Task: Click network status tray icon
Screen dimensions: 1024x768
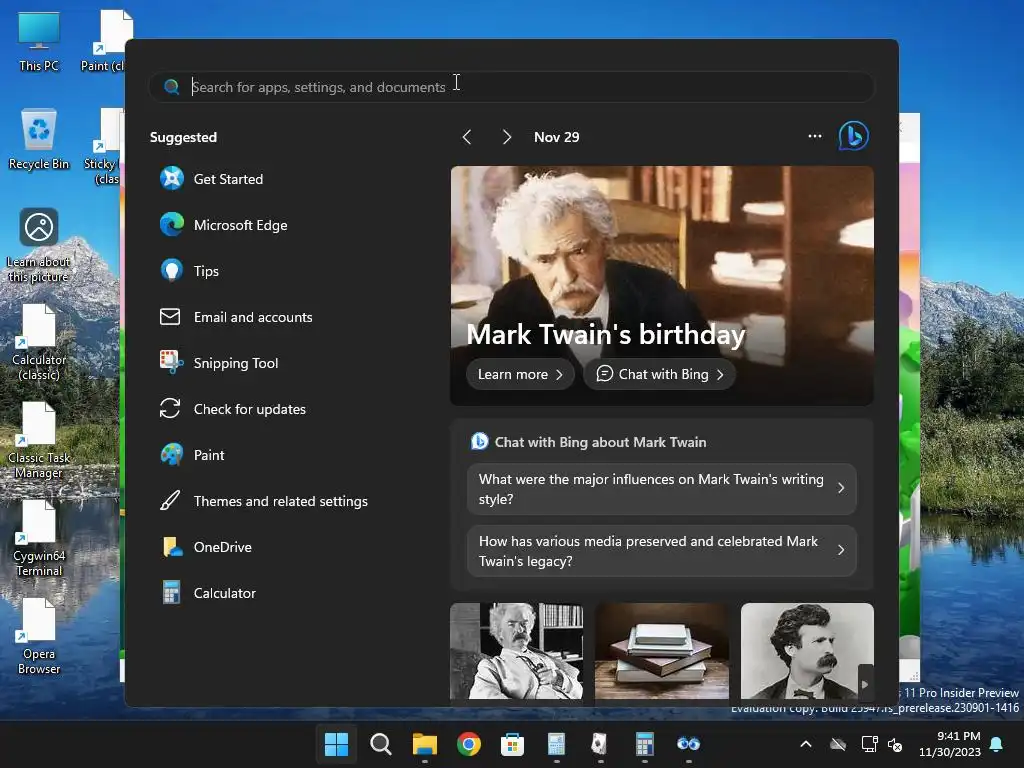Action: click(x=869, y=744)
